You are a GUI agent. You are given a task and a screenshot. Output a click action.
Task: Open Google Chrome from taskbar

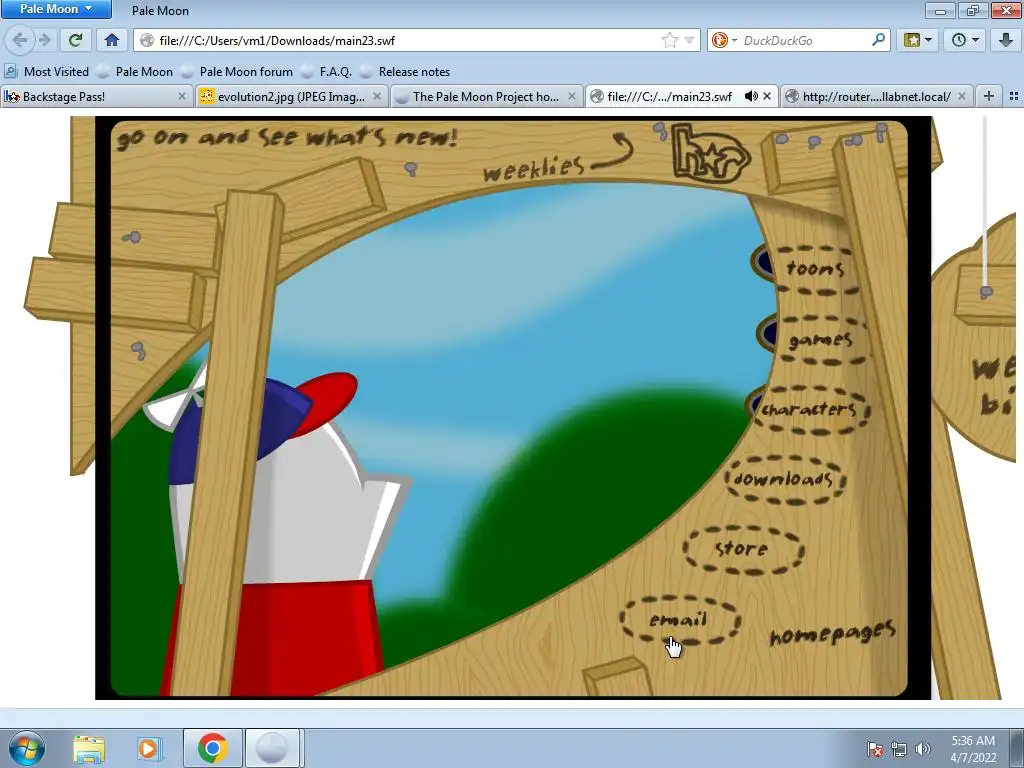tap(213, 748)
